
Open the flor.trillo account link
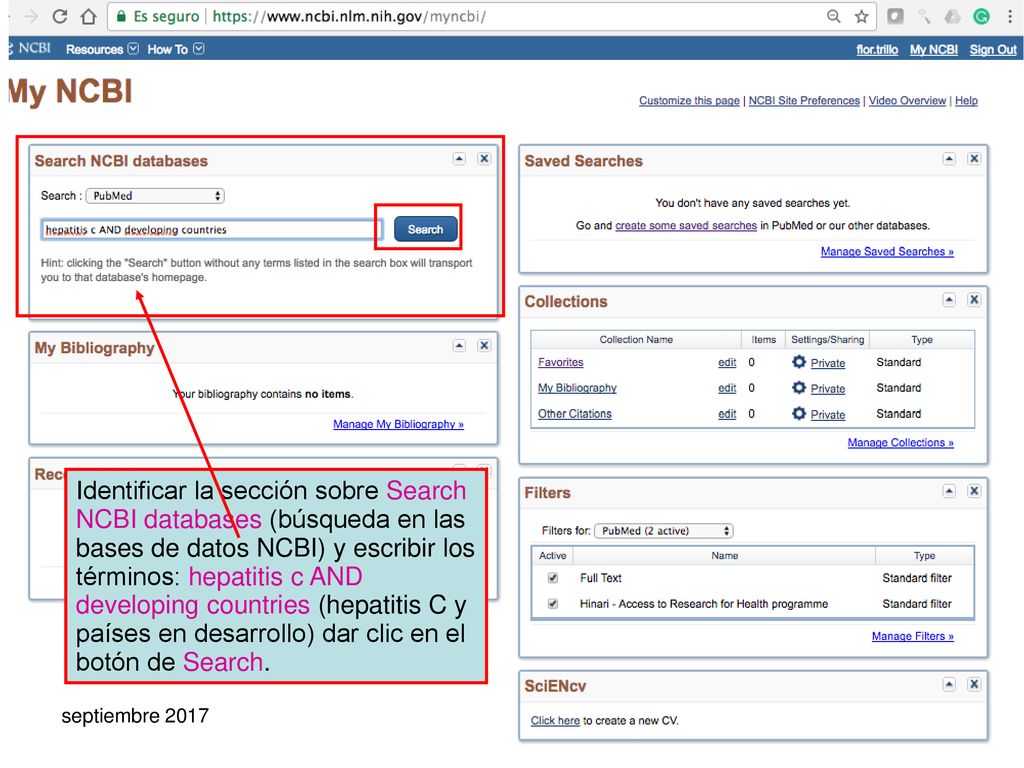click(877, 50)
